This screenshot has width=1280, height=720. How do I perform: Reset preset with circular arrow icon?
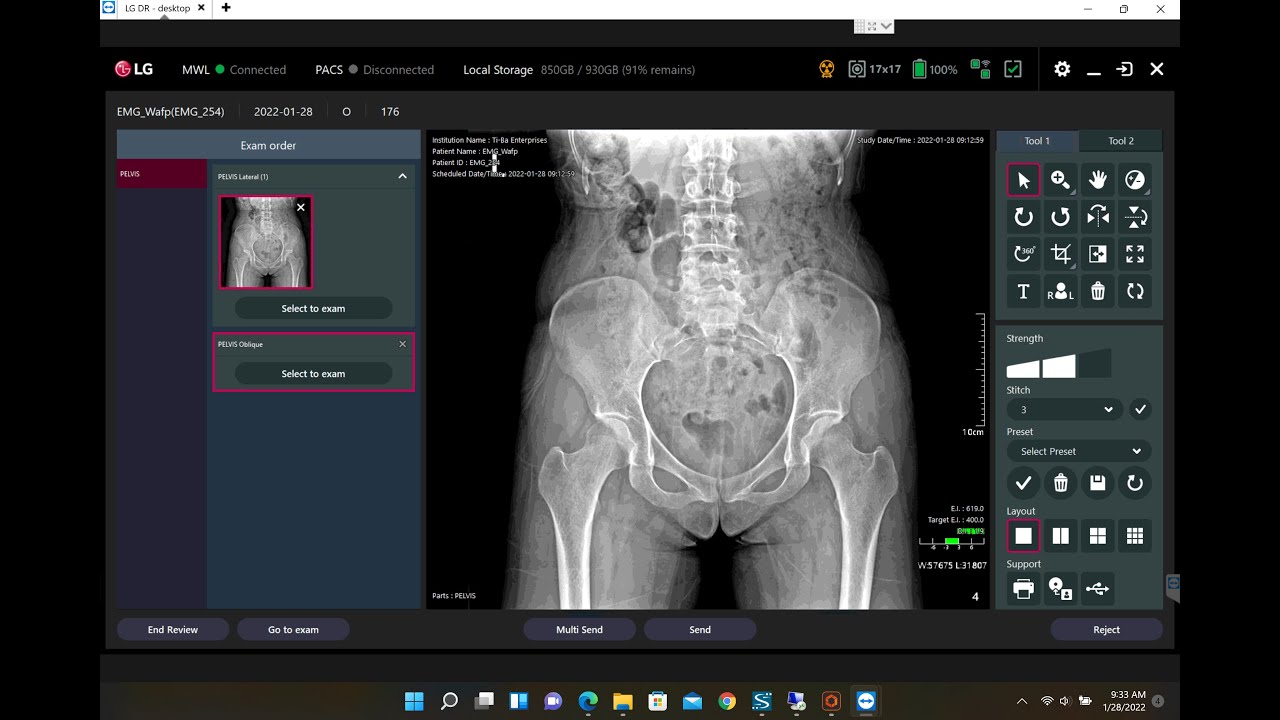(1135, 483)
